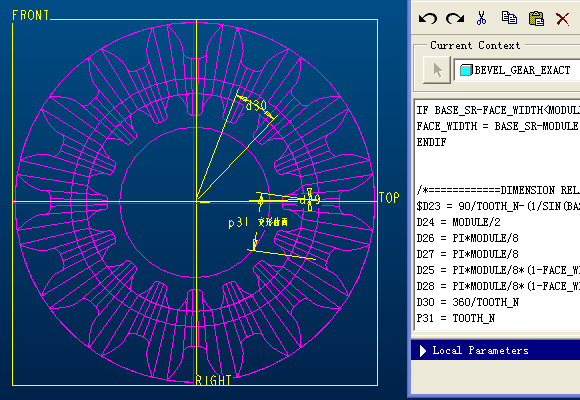This screenshot has height=400, width=580.
Task: Click the d30 angle dimension label
Action: coord(256,105)
